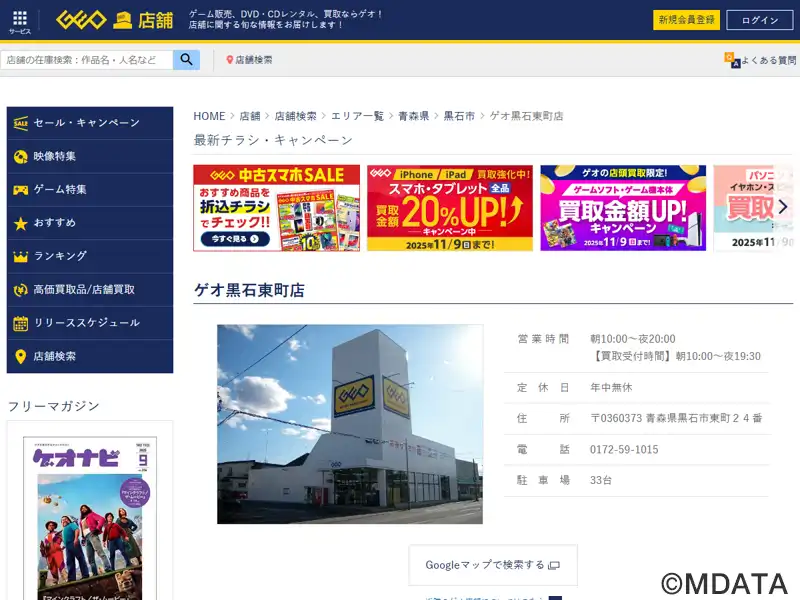Click the external link icon on Google map button

tap(554, 565)
